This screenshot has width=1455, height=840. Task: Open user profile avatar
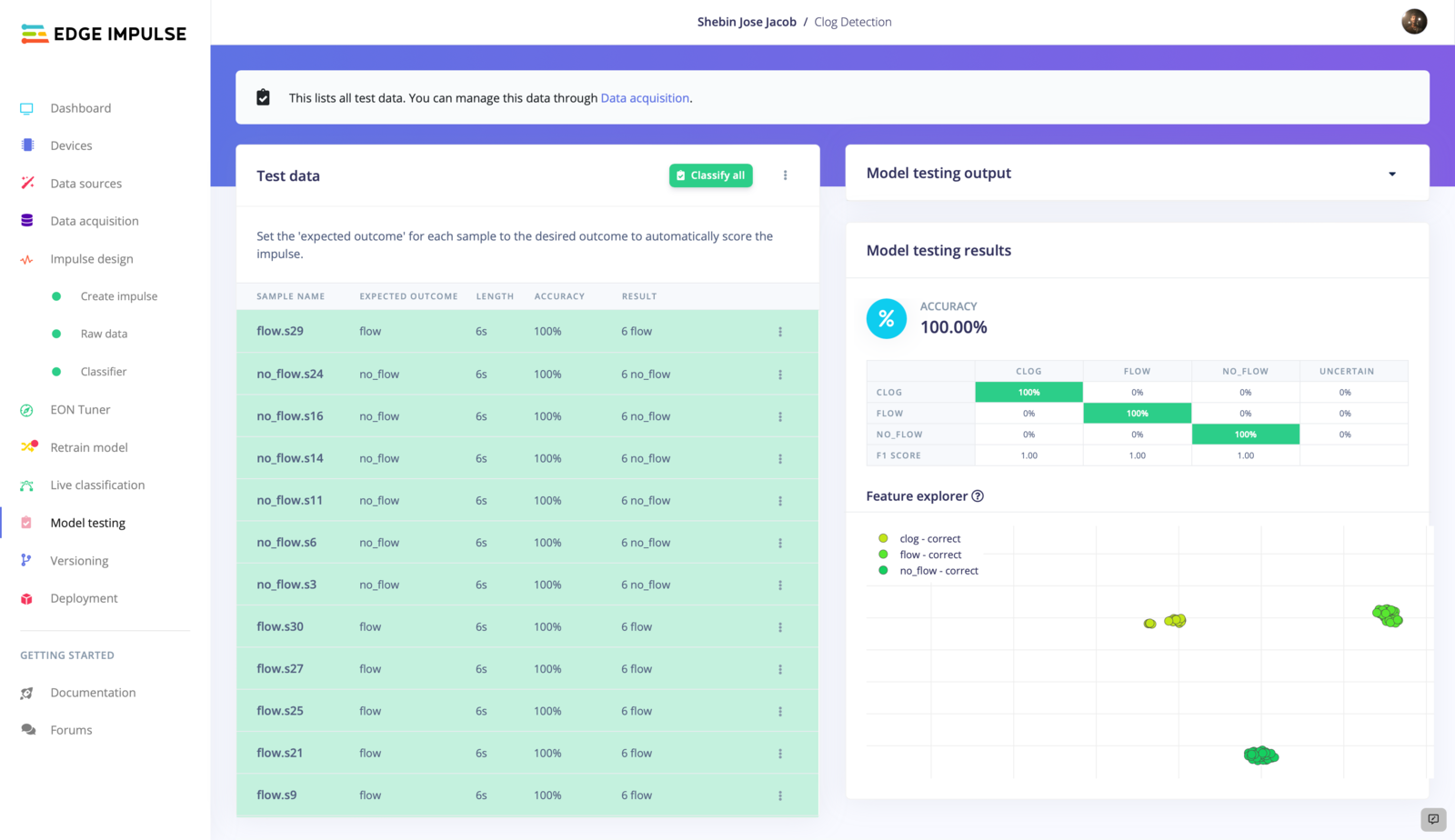tap(1414, 22)
